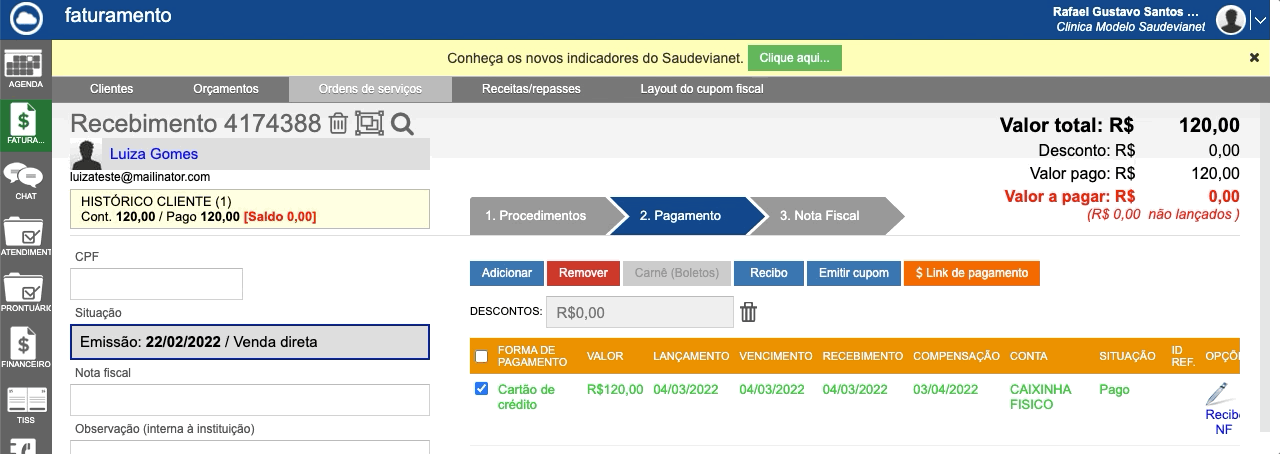The image size is (1280, 454).
Task: Click the Valor a pagar red label
Action: (1069, 197)
